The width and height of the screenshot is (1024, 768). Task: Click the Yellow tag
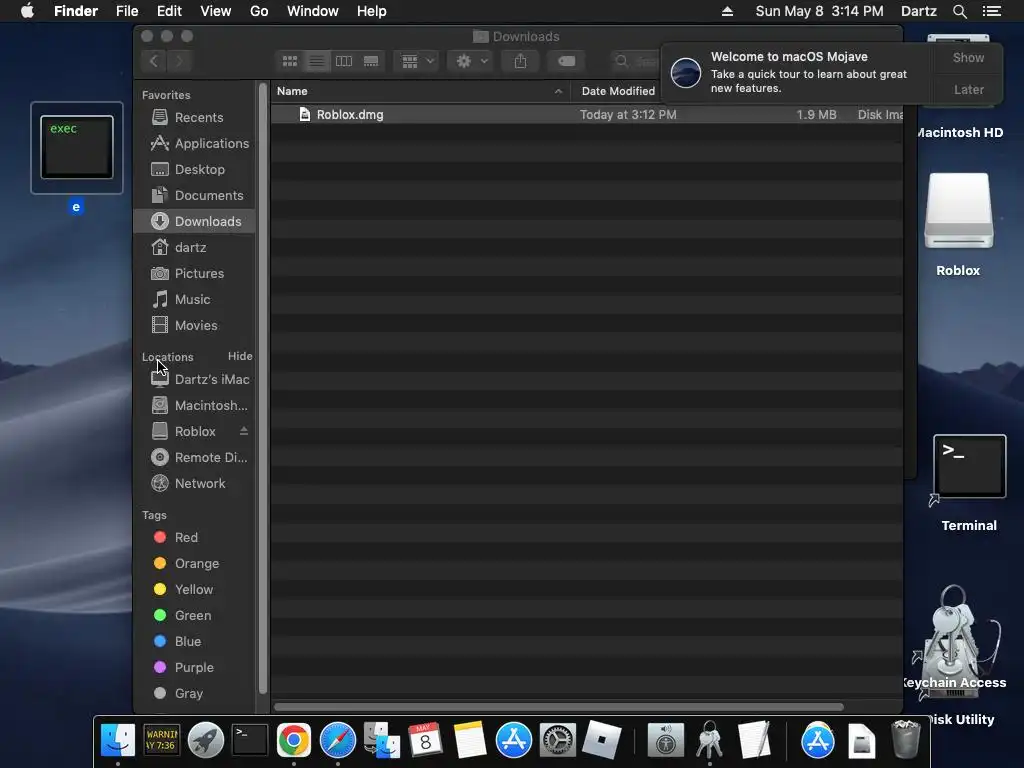tap(194, 590)
